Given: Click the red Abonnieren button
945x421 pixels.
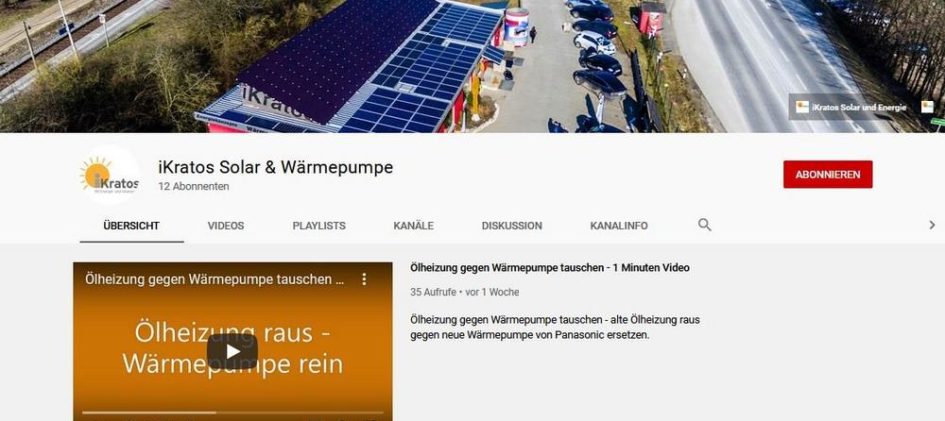Looking at the screenshot, I should 827,175.
